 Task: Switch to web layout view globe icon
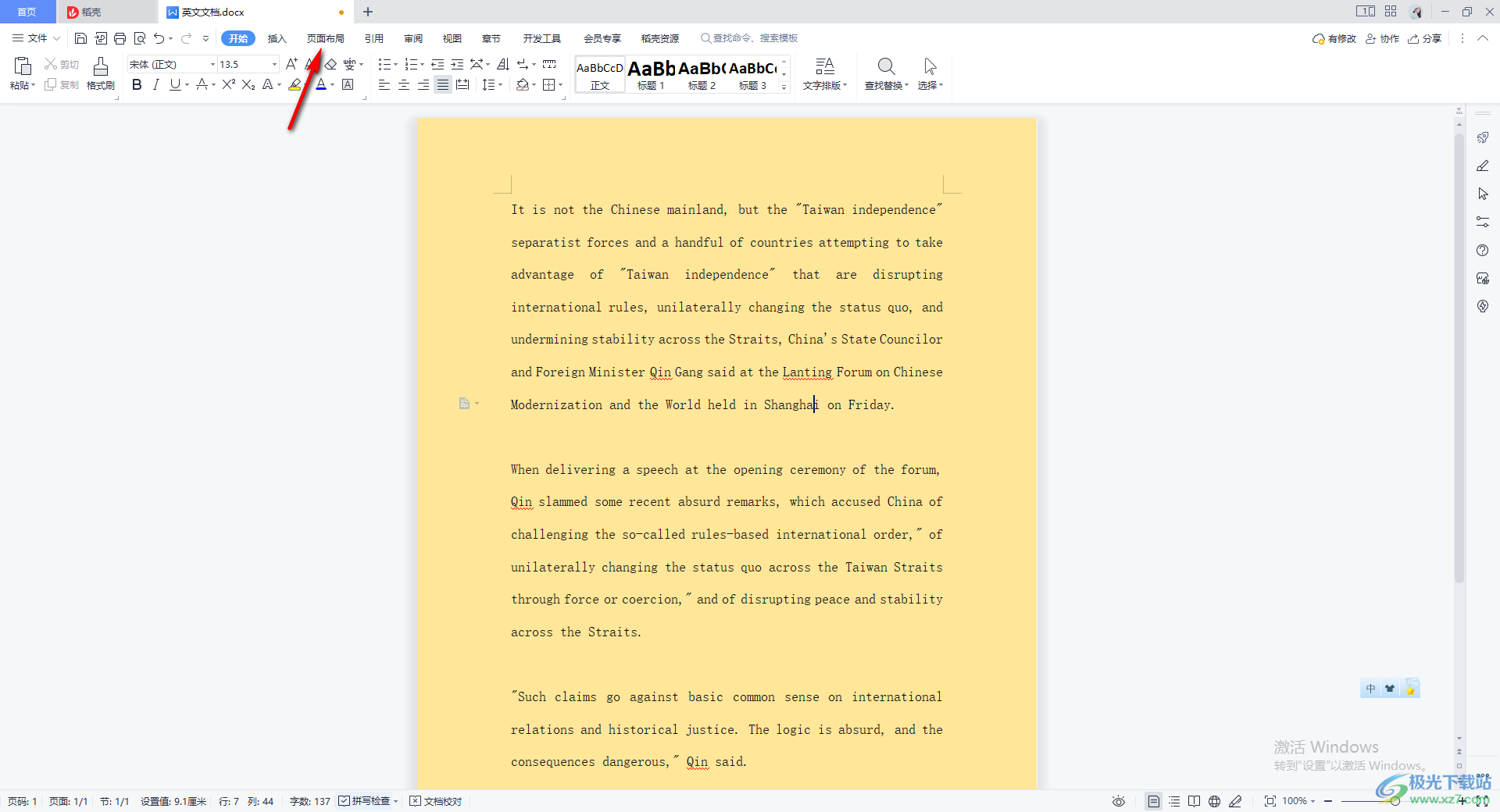[x=1214, y=801]
